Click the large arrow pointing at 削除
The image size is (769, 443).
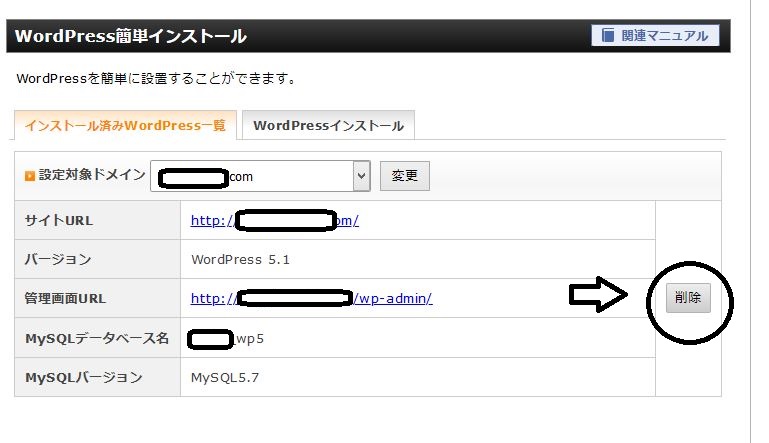pyautogui.click(x=598, y=294)
